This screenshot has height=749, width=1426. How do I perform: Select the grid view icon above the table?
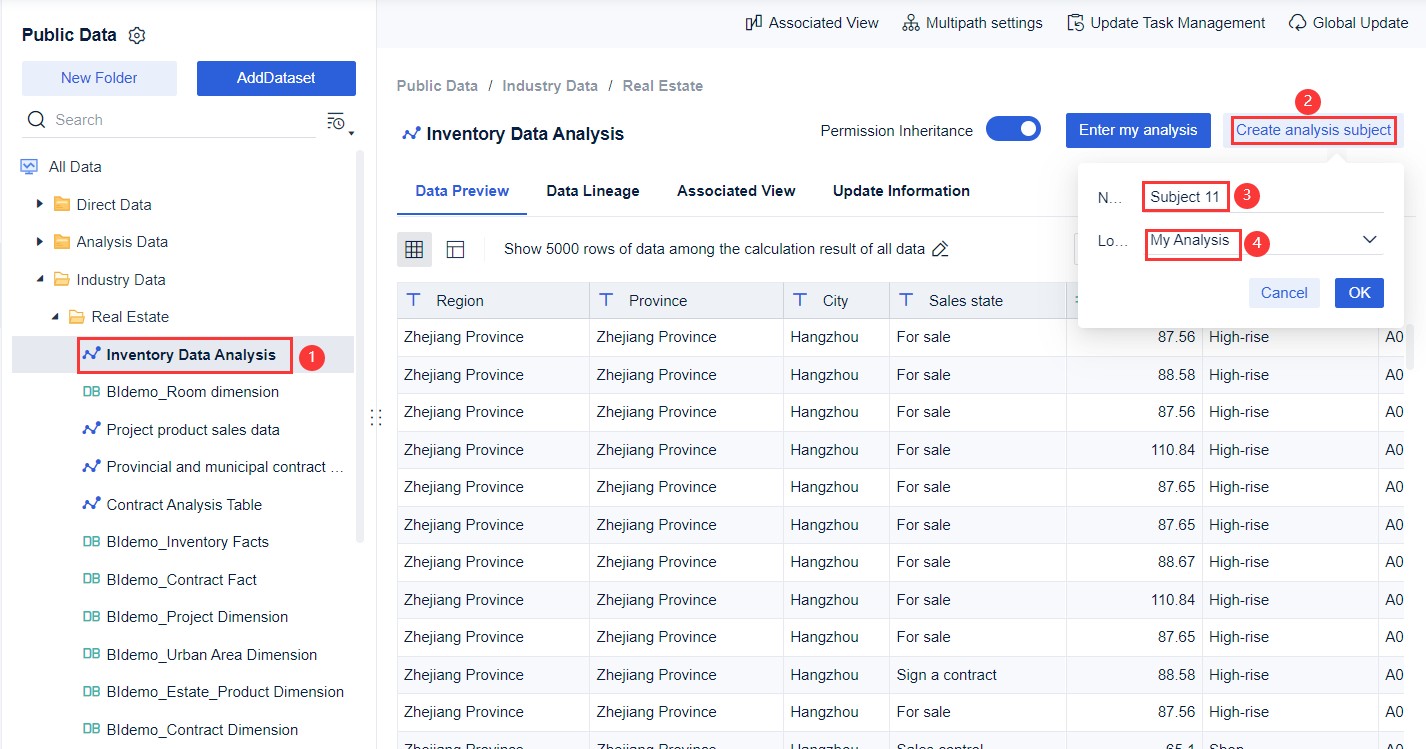click(x=414, y=249)
